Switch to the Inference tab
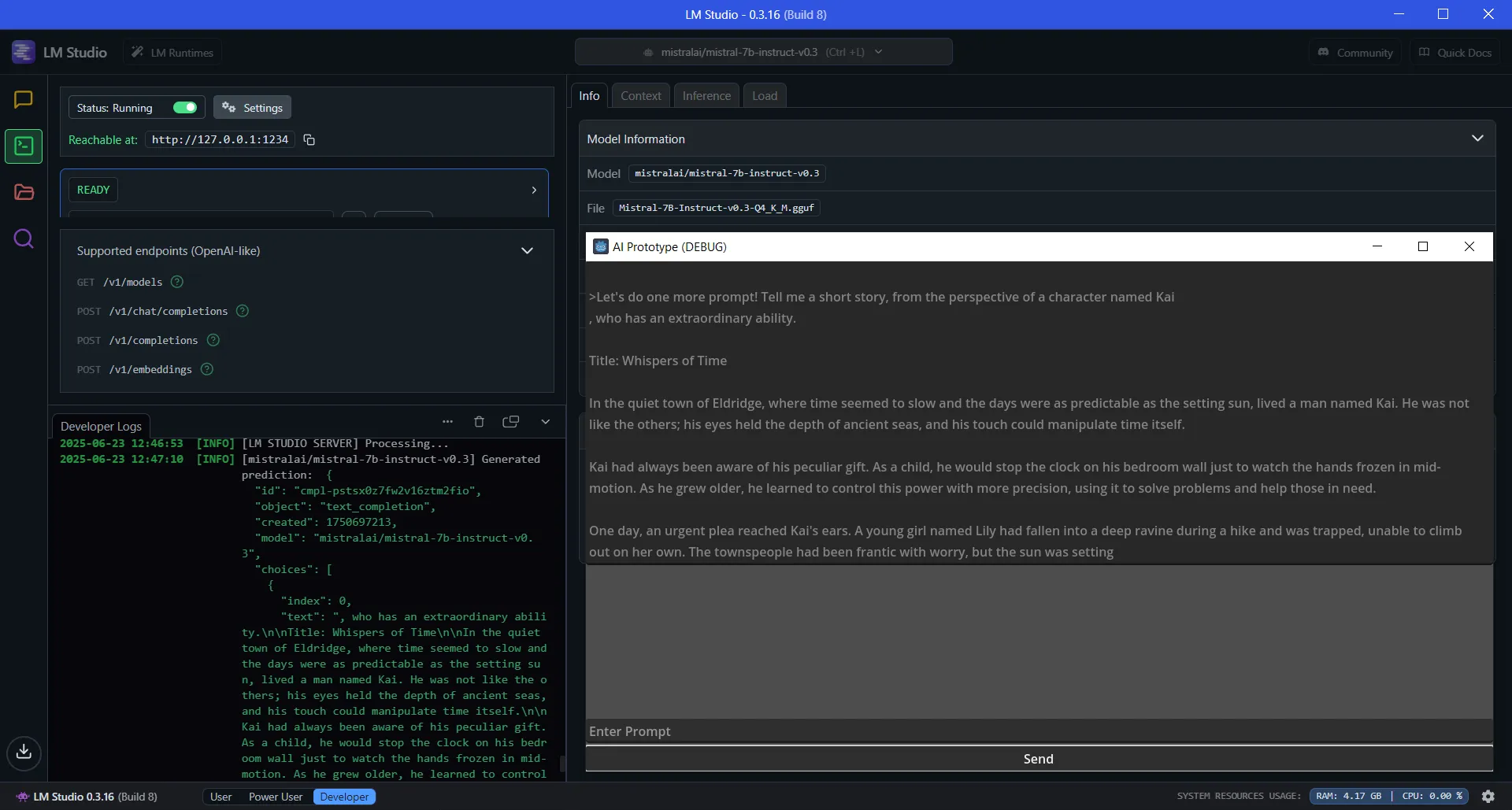This screenshot has height=810, width=1512. 706,94
